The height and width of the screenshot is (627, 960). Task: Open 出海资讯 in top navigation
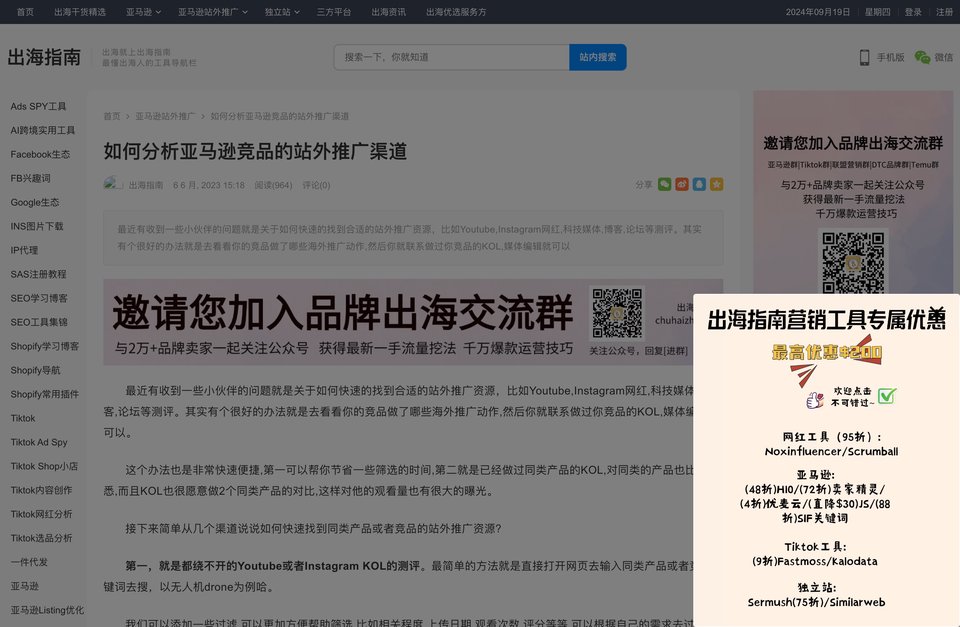pos(388,12)
